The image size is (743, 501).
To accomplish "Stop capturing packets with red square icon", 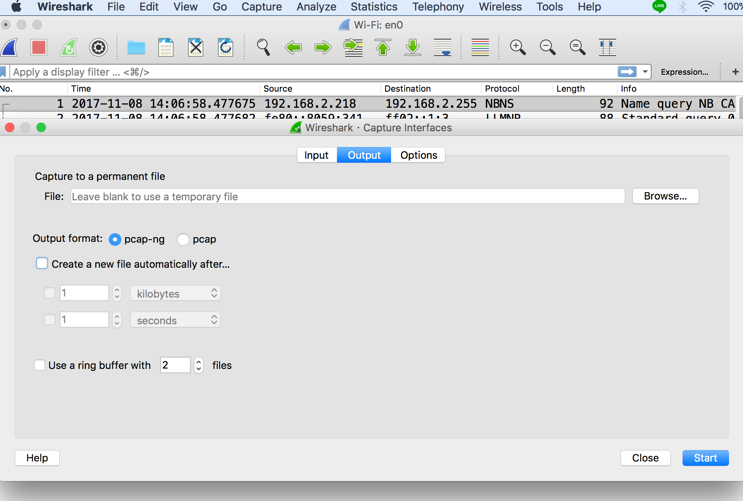I will (x=38, y=47).
